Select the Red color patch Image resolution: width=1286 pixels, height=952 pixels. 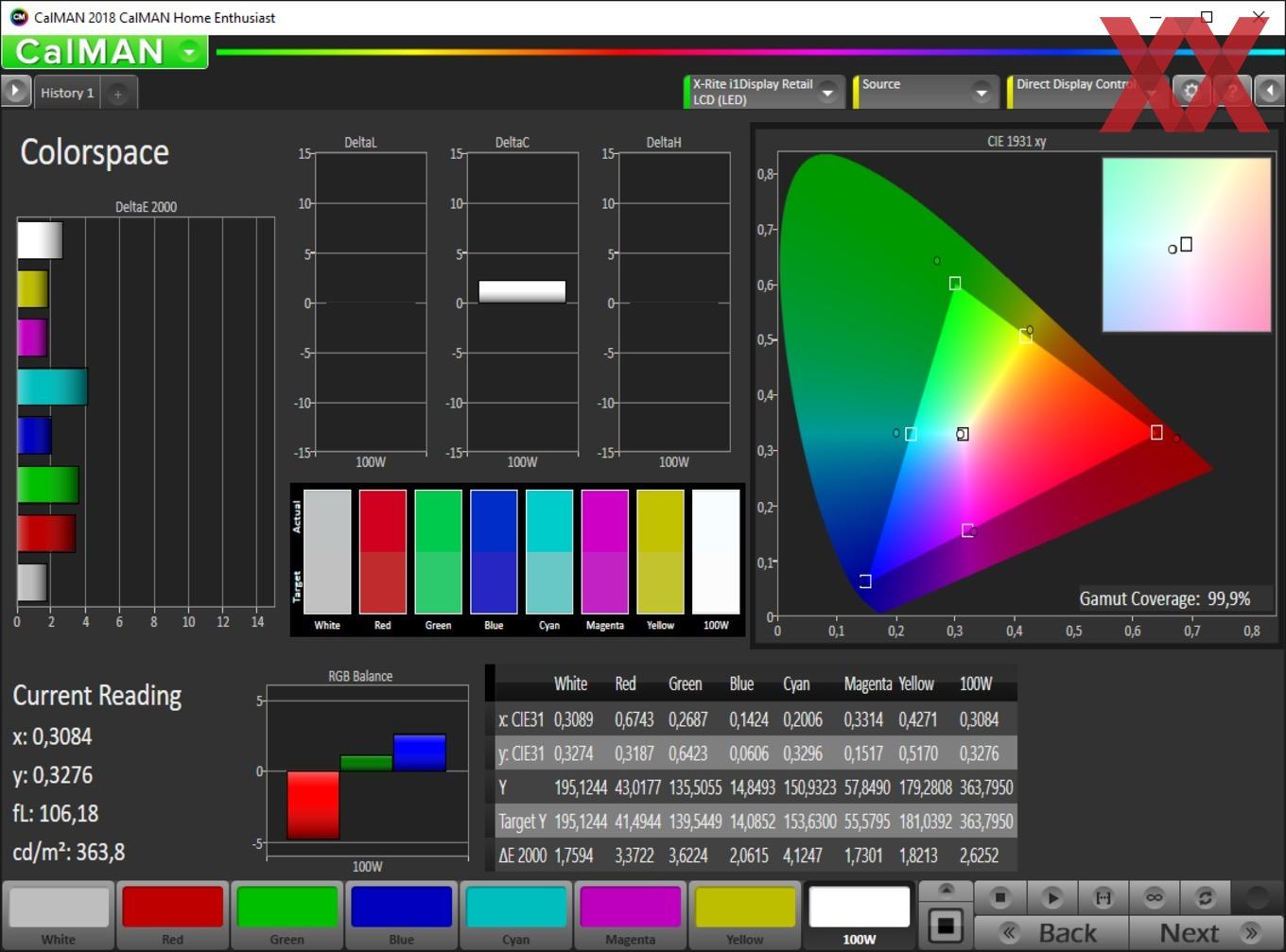(x=173, y=915)
